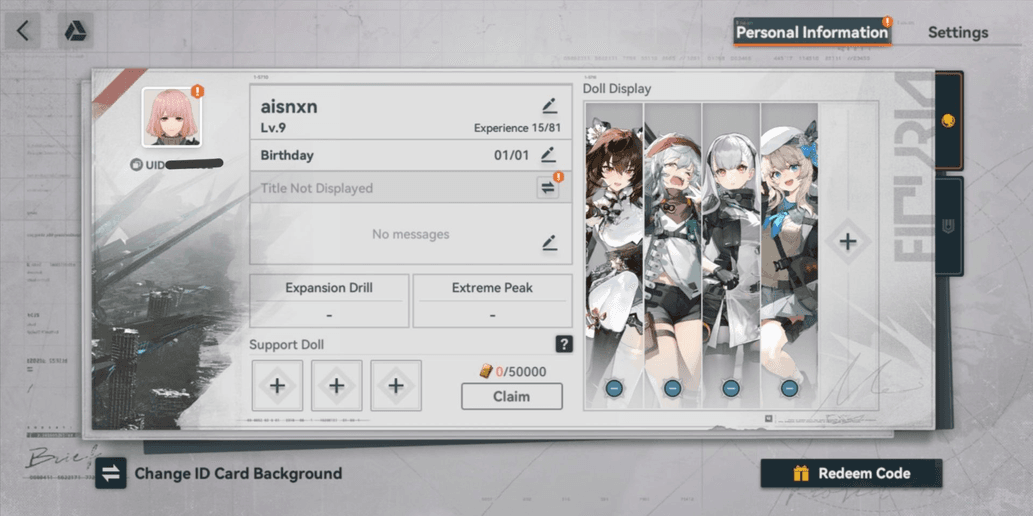Add second Support Doll slot

pos(337,385)
